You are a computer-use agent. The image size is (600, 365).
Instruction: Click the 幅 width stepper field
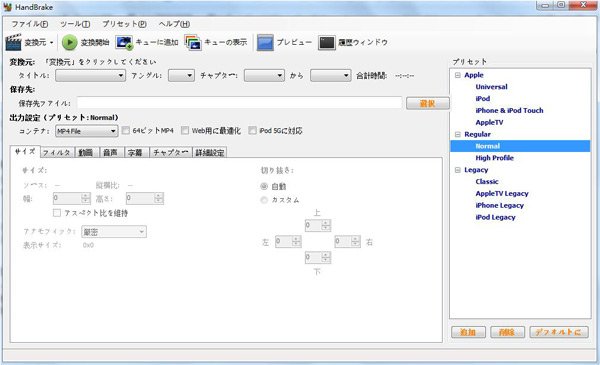(x=72, y=198)
